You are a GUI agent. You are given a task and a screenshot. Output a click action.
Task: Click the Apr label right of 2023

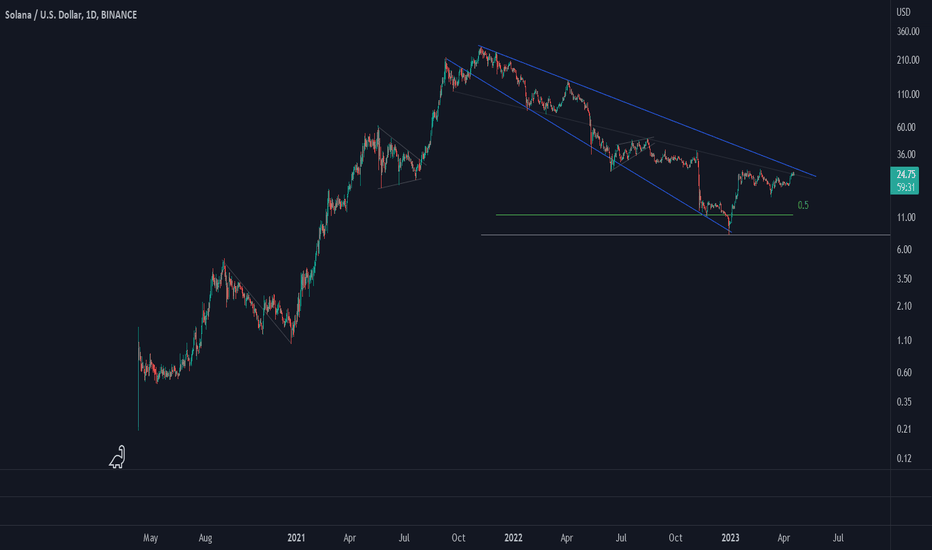(783, 538)
